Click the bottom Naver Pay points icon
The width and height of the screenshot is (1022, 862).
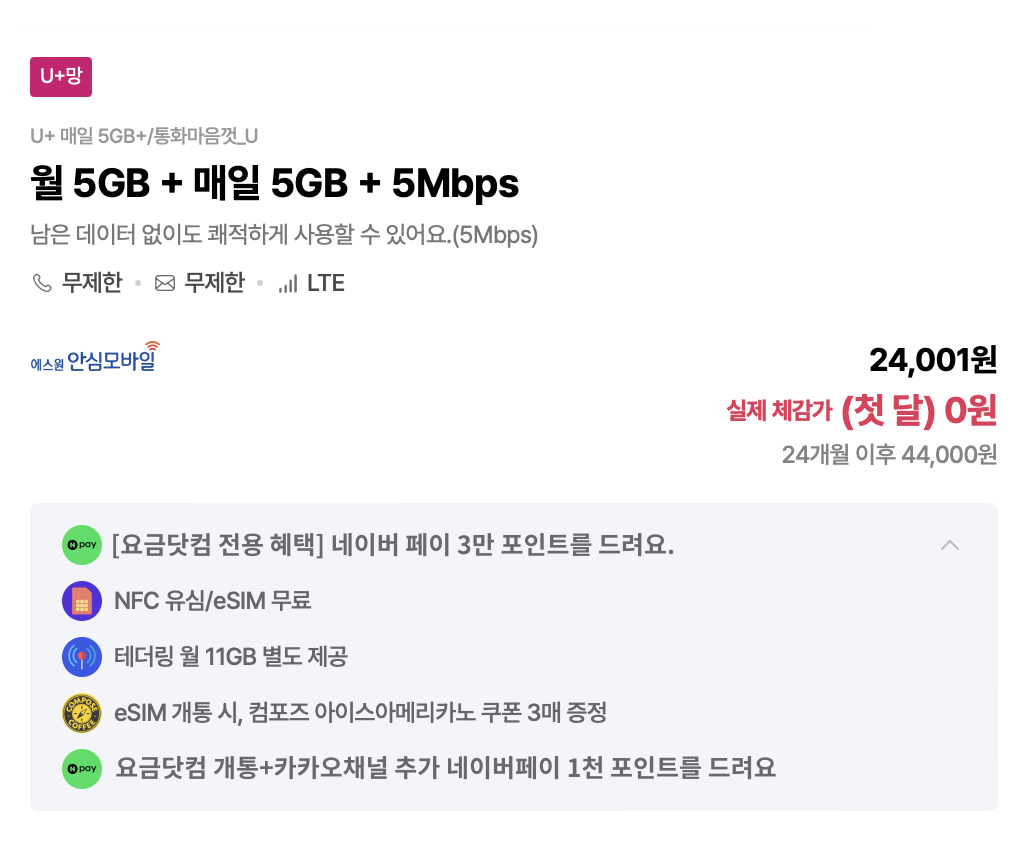pyautogui.click(x=81, y=769)
